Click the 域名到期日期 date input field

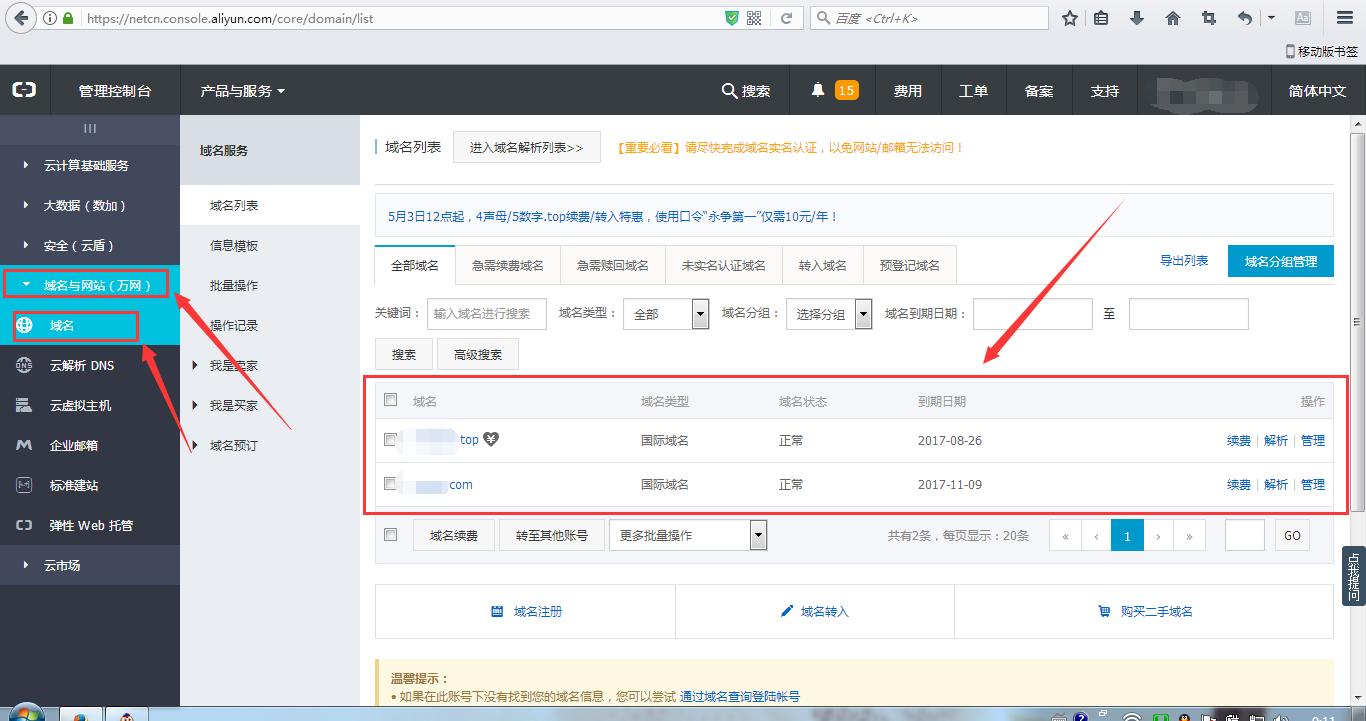coord(1032,313)
